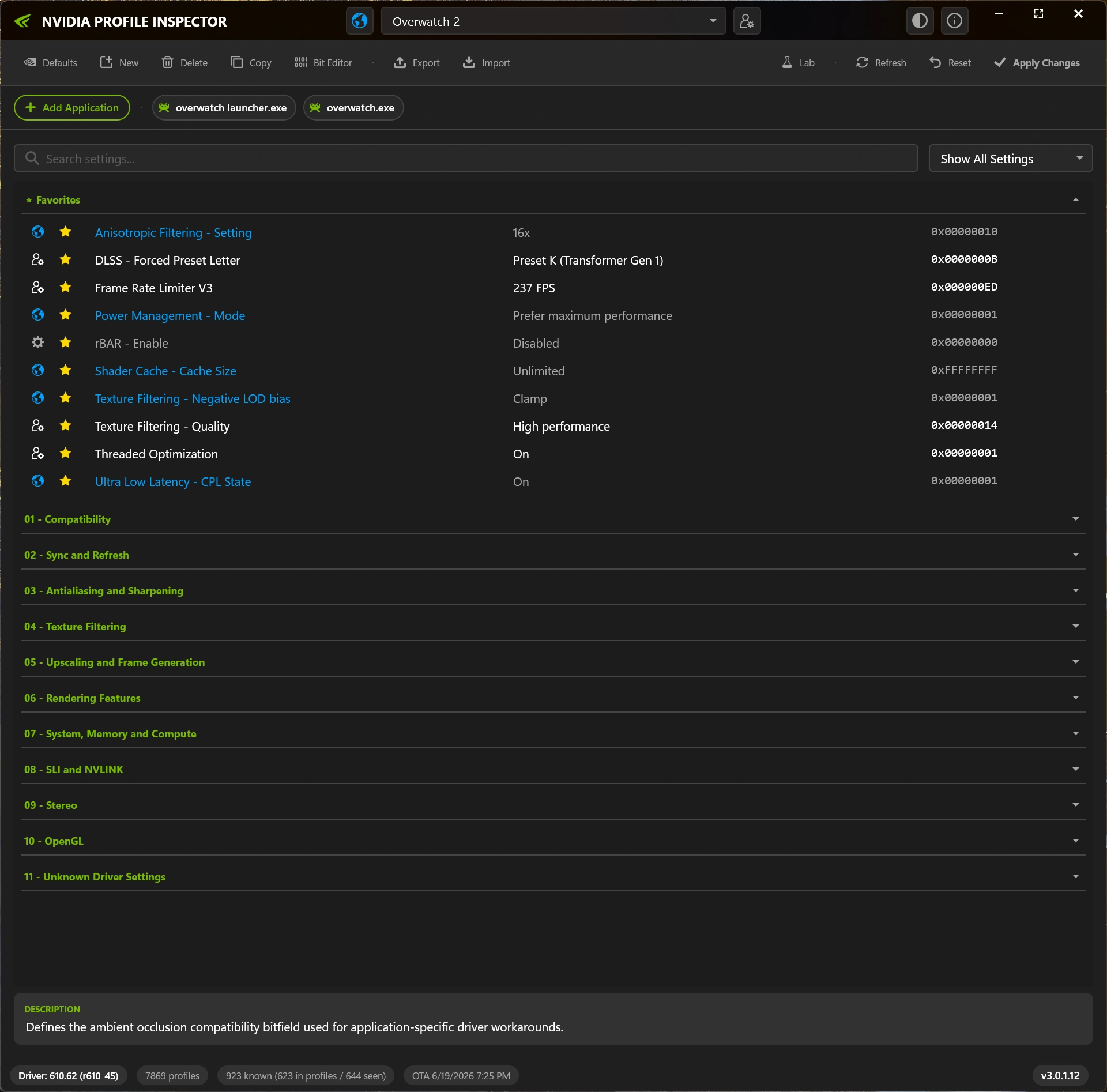Toggle the dark/light theme icon
1107x1092 pixels.
(x=920, y=21)
